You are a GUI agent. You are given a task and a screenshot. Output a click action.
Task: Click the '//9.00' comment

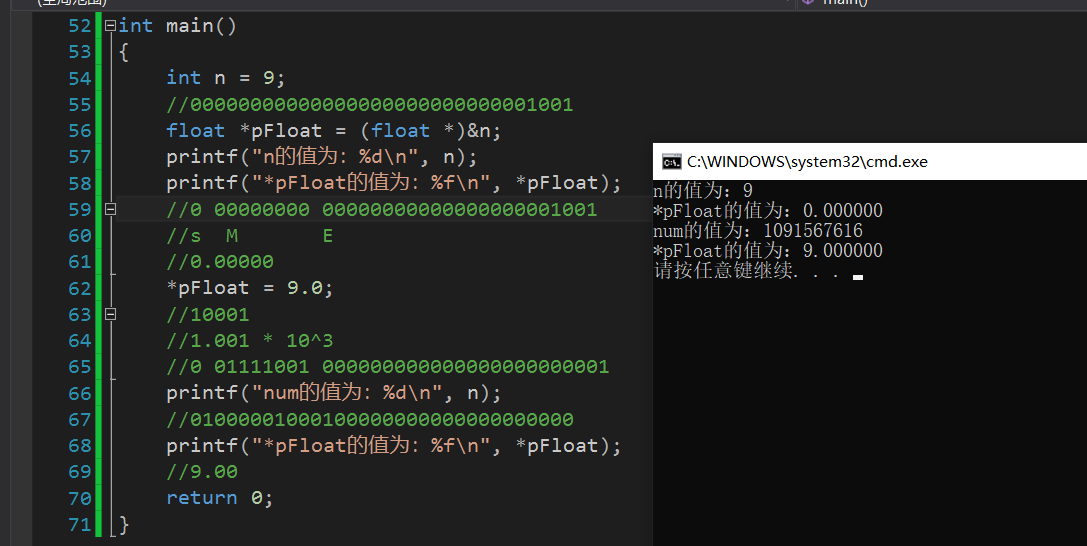pyautogui.click(x=202, y=472)
